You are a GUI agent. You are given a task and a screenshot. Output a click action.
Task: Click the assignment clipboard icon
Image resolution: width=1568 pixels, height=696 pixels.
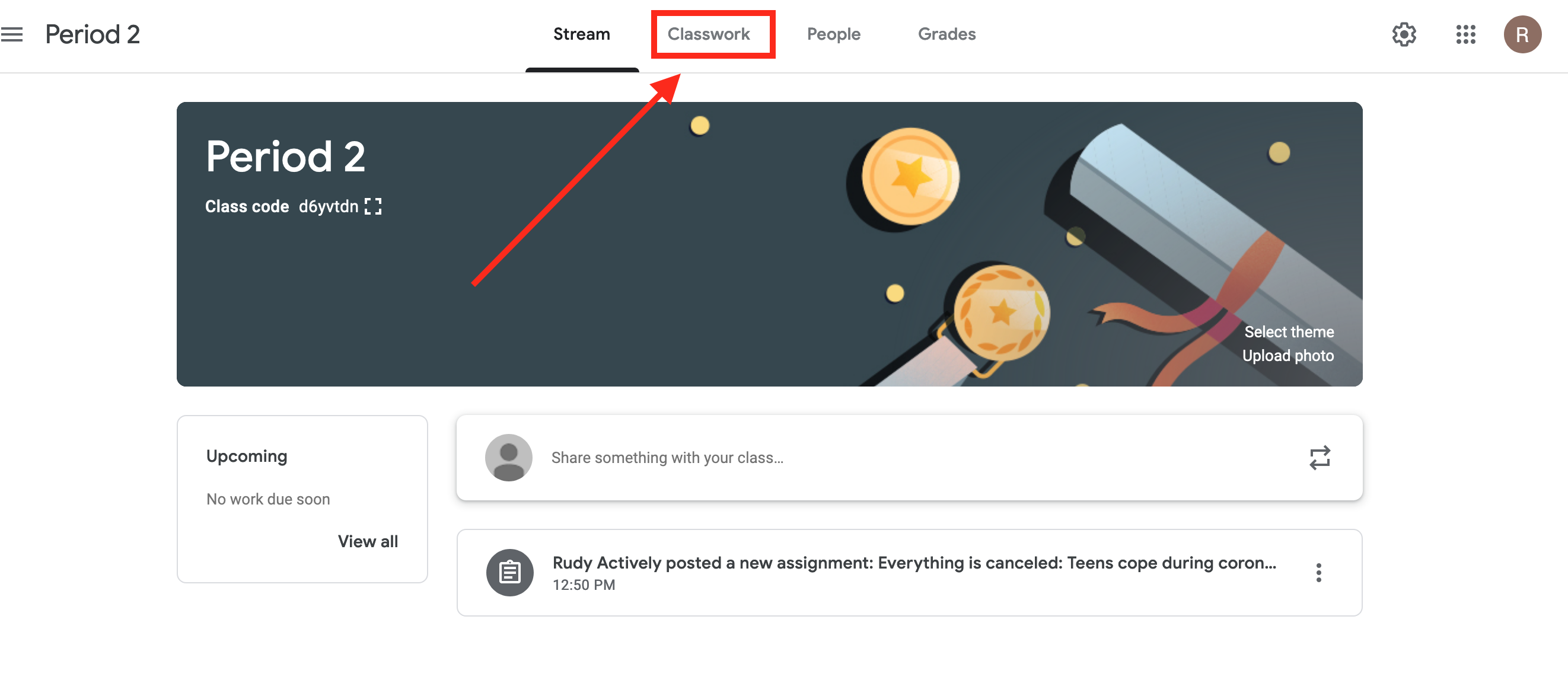tap(509, 573)
